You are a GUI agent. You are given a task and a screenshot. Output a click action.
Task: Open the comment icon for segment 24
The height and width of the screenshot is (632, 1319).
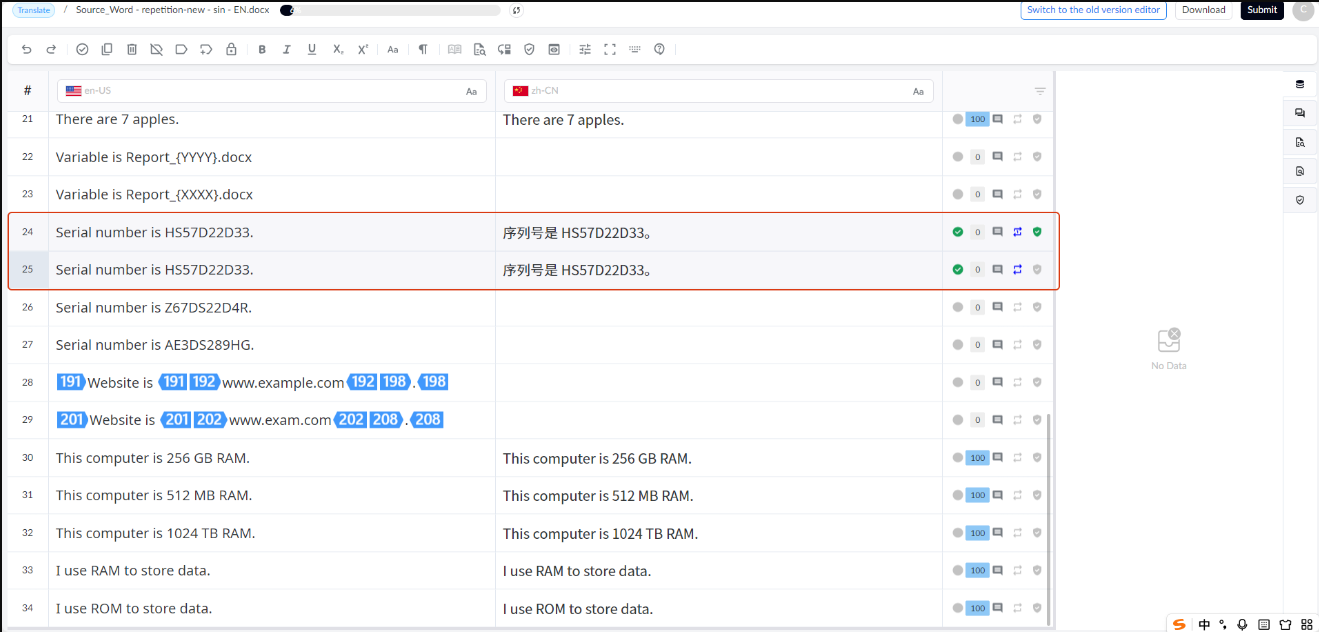997,232
